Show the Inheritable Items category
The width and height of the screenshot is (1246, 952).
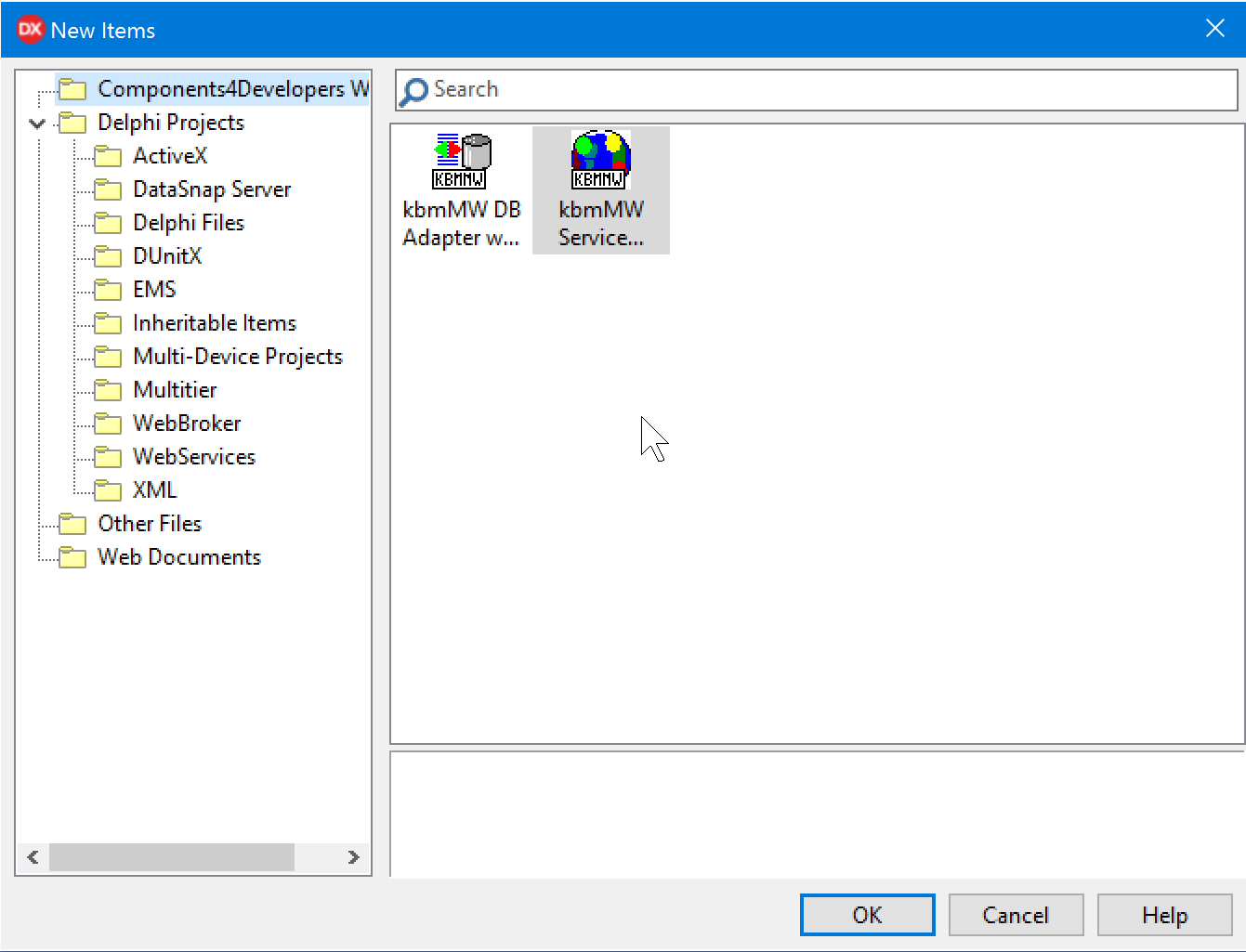215,323
